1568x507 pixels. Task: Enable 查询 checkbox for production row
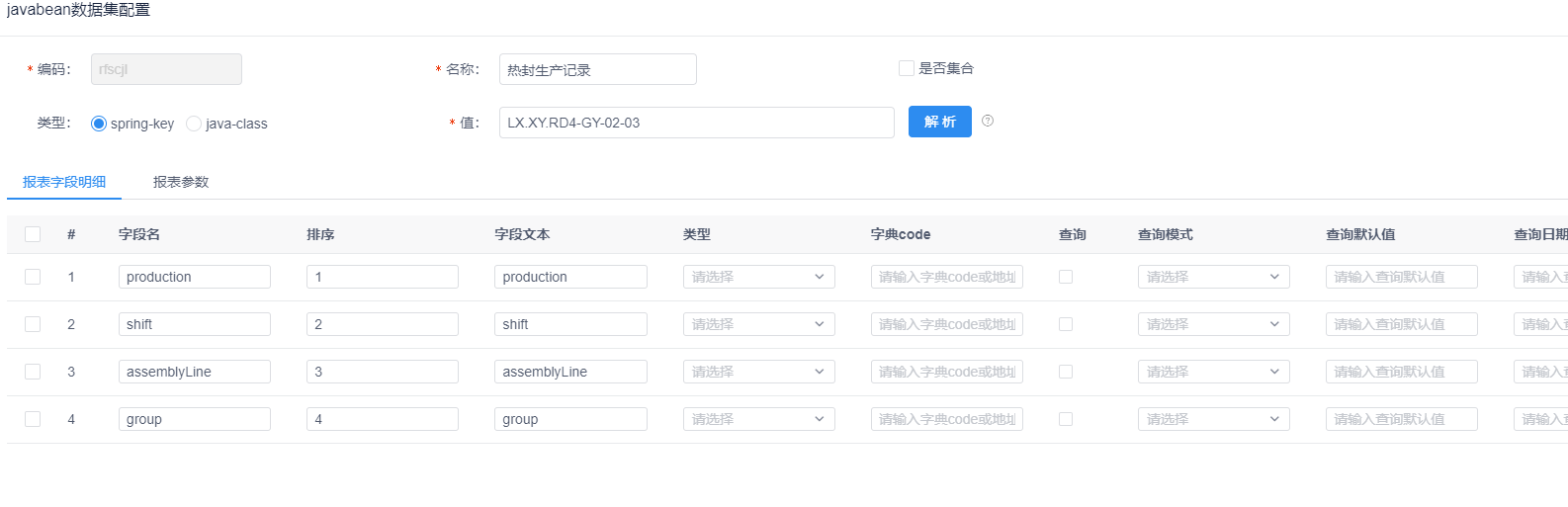tap(1066, 277)
